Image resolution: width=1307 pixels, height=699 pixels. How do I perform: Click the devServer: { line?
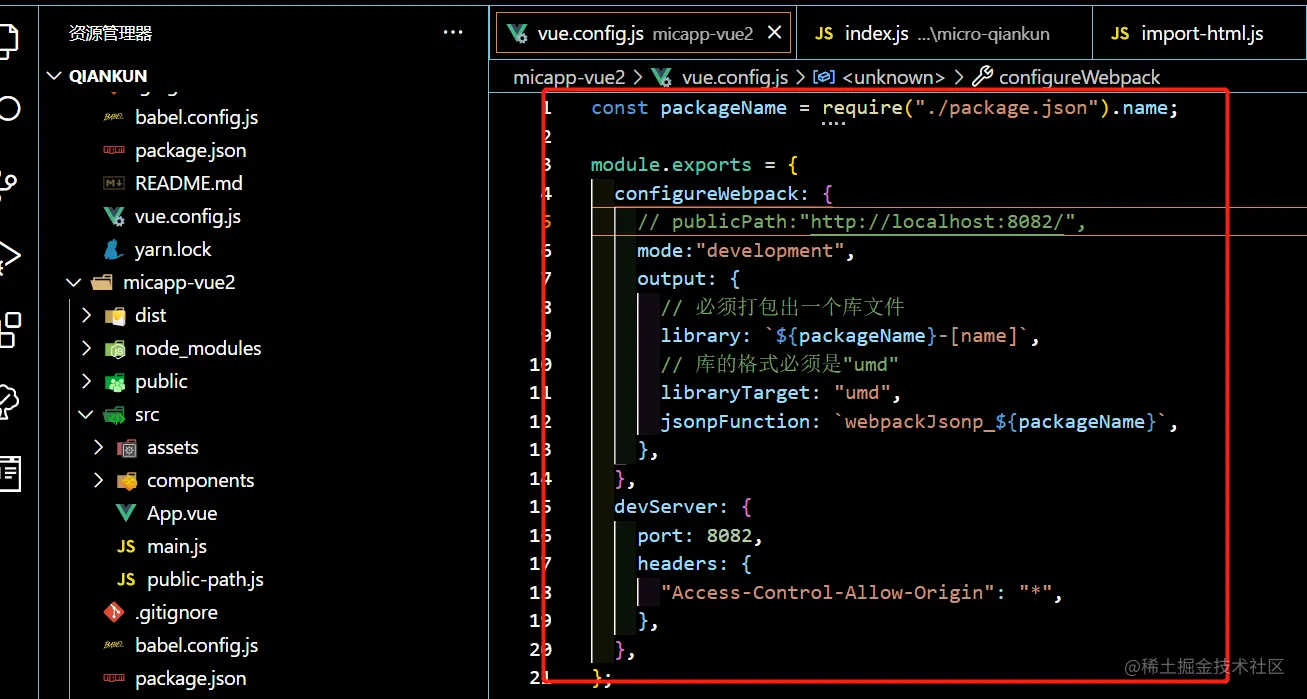tap(682, 506)
